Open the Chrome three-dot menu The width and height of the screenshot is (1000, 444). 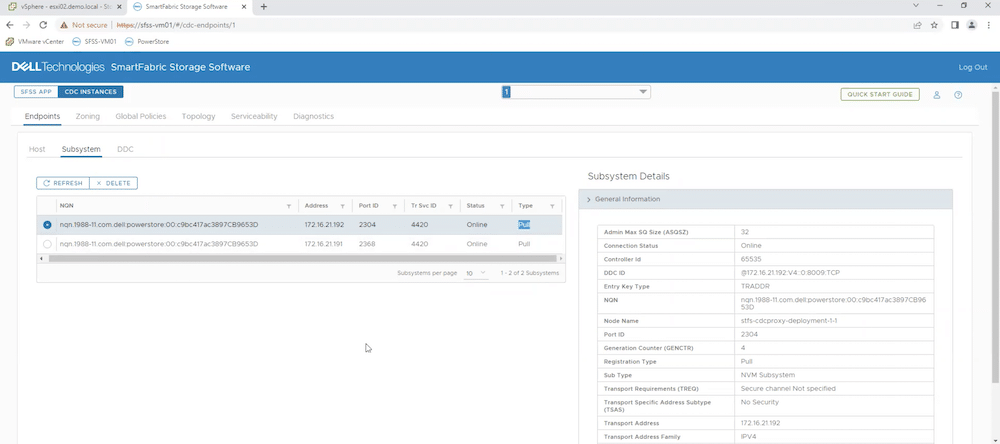pyautogui.click(x=989, y=25)
